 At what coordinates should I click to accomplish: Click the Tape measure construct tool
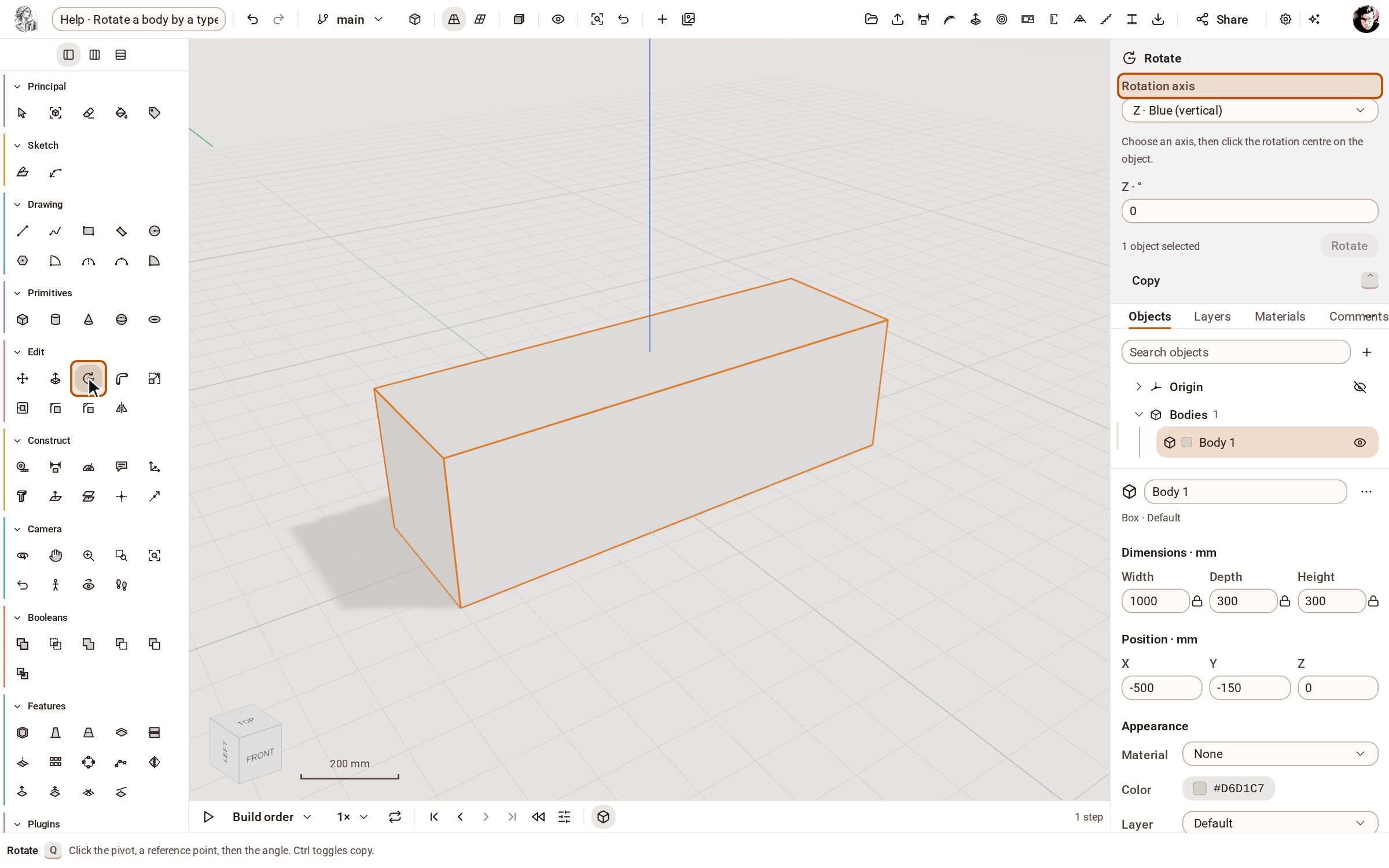pos(23,467)
